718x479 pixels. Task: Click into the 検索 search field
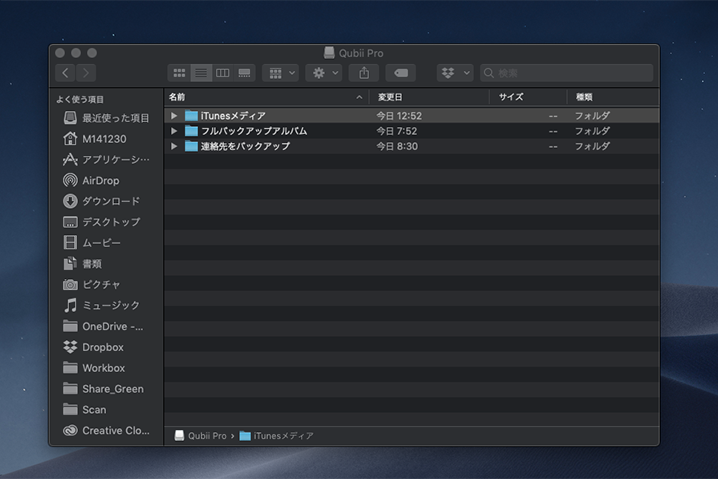coord(566,73)
